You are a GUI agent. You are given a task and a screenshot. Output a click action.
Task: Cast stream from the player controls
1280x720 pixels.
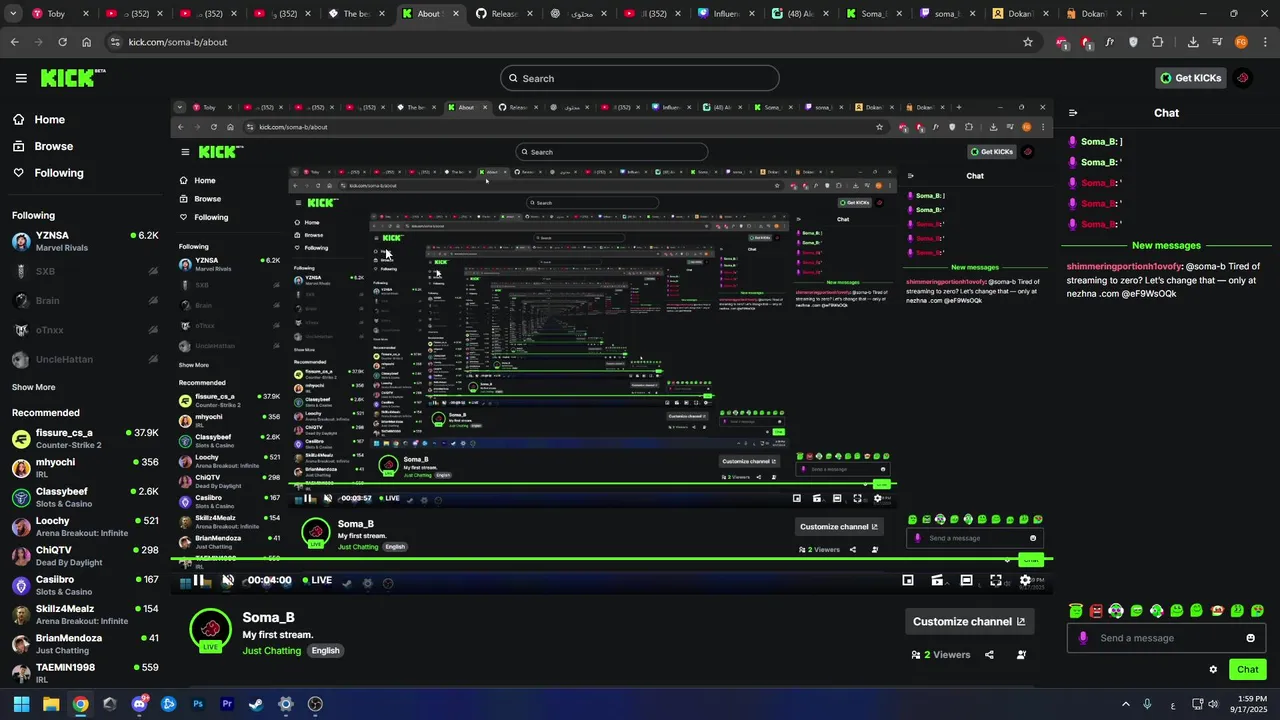click(937, 580)
